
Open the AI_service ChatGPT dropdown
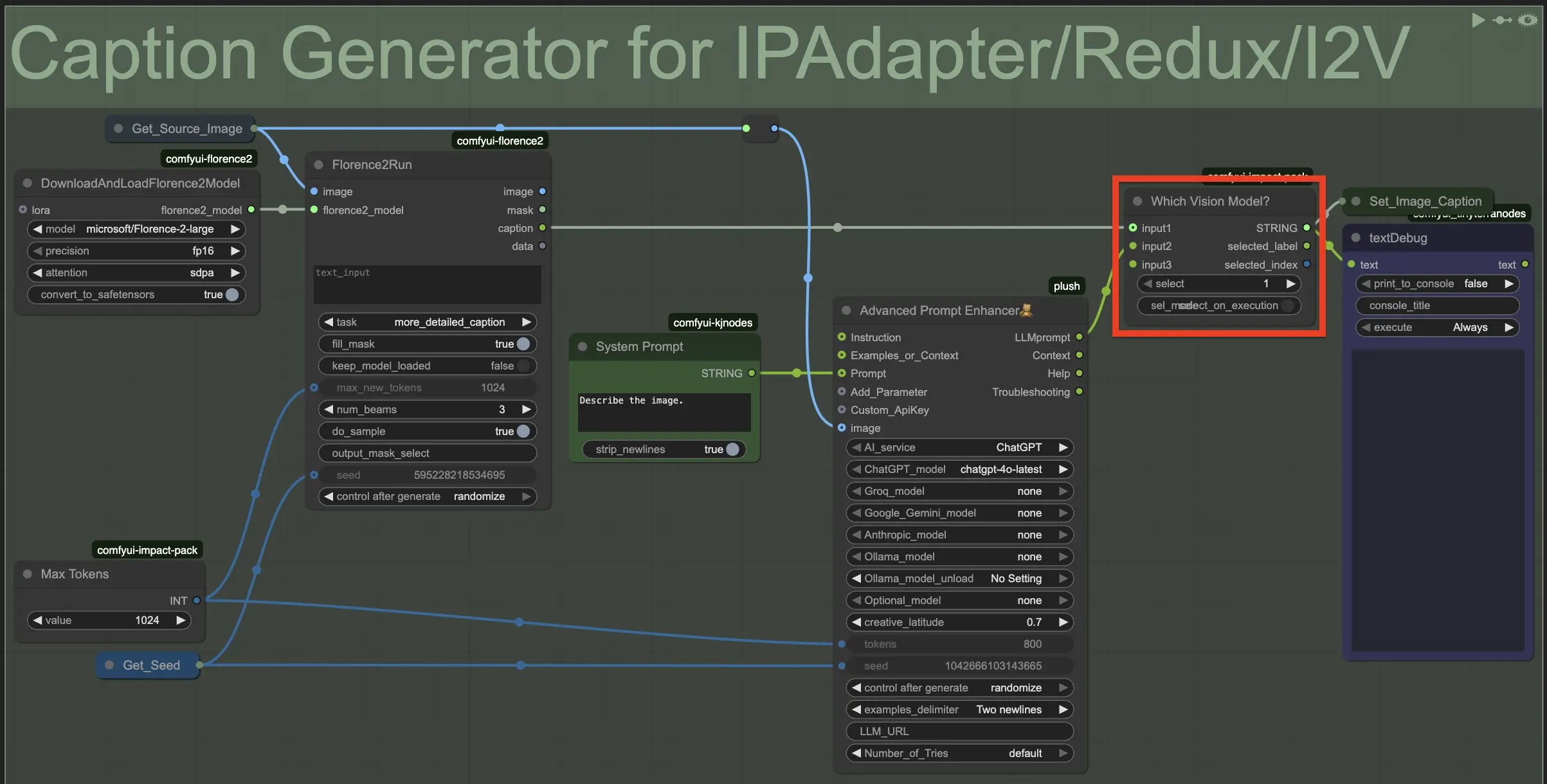[x=959, y=448]
